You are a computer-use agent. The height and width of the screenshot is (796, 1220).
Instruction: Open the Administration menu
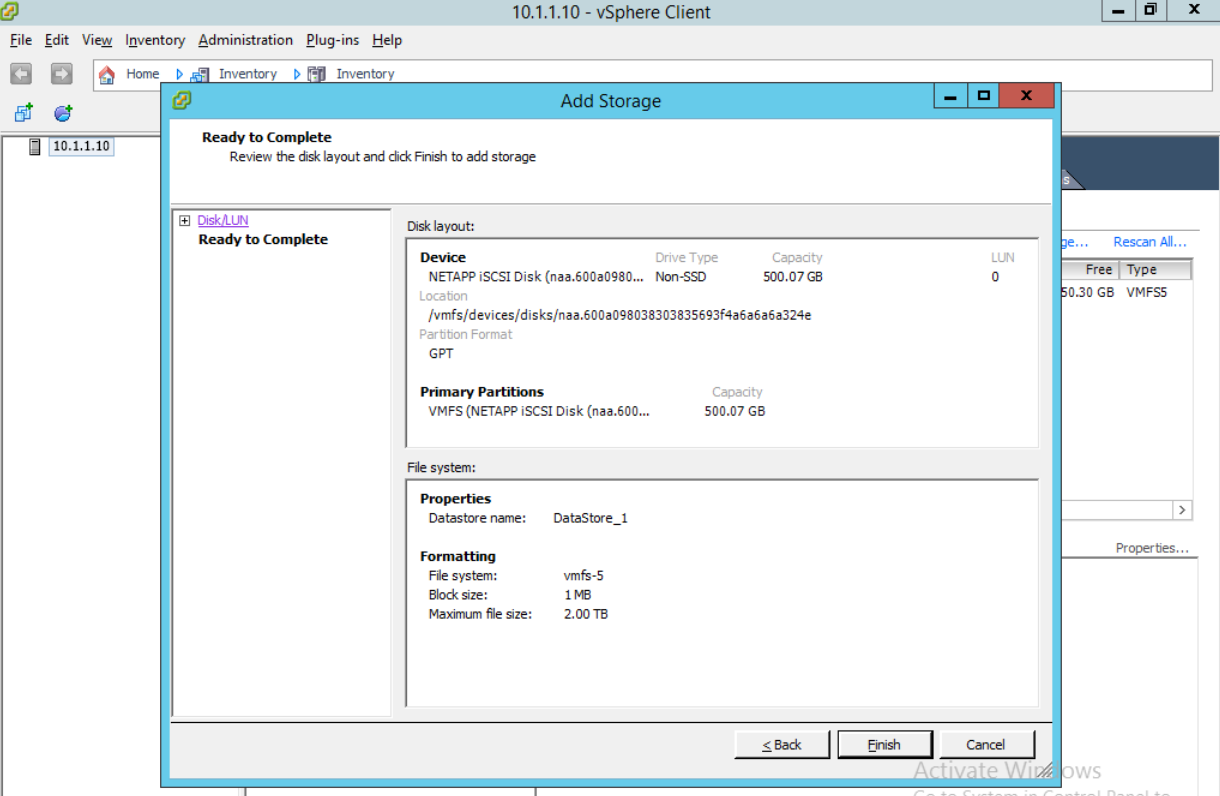pos(245,40)
